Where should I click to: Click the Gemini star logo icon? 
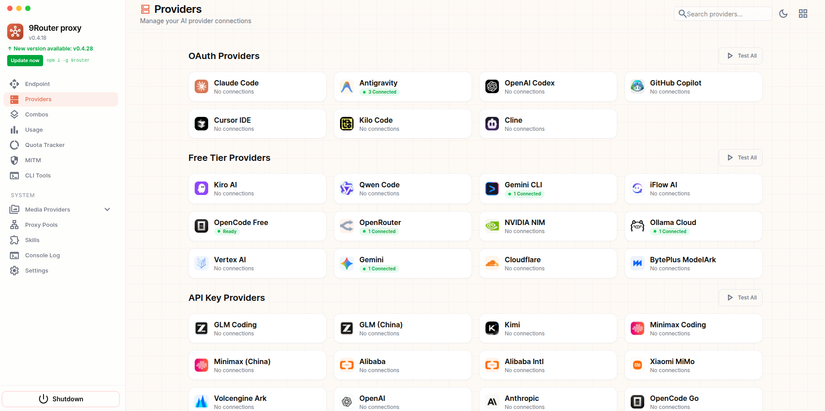[347, 264]
